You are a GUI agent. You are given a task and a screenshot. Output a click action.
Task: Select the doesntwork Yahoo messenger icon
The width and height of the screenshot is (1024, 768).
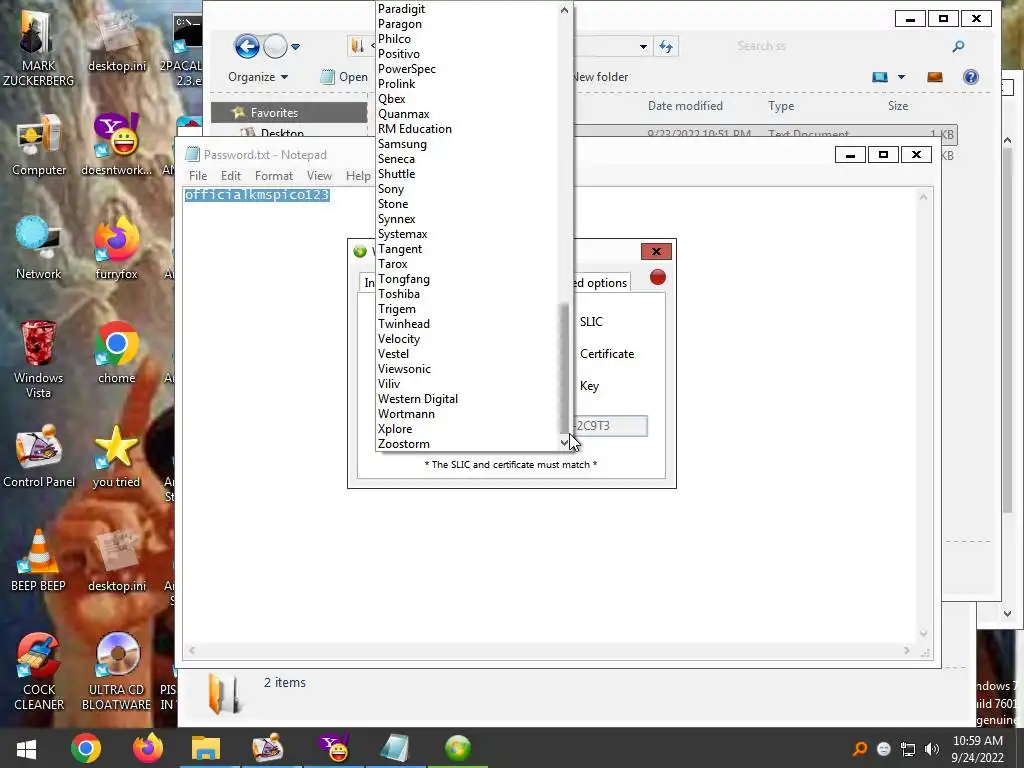tap(116, 145)
